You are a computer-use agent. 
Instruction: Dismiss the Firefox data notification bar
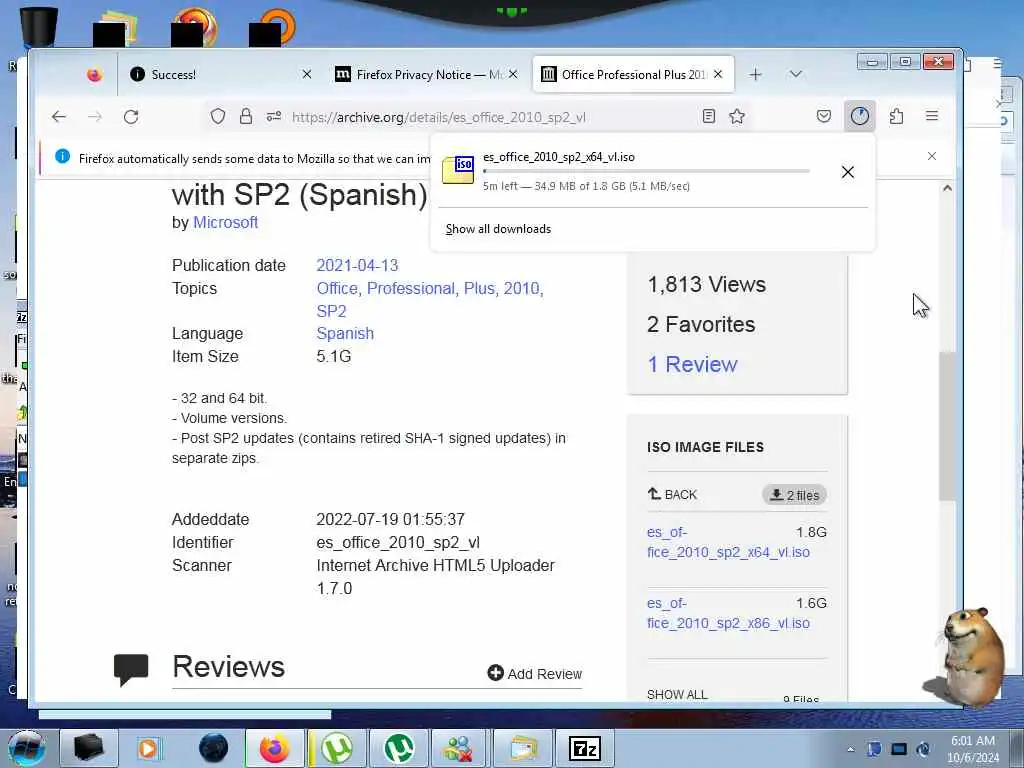click(932, 156)
